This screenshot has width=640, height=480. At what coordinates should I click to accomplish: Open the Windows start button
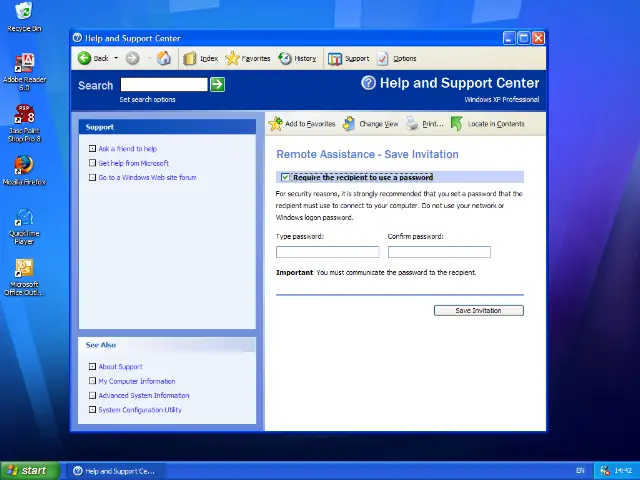point(30,471)
